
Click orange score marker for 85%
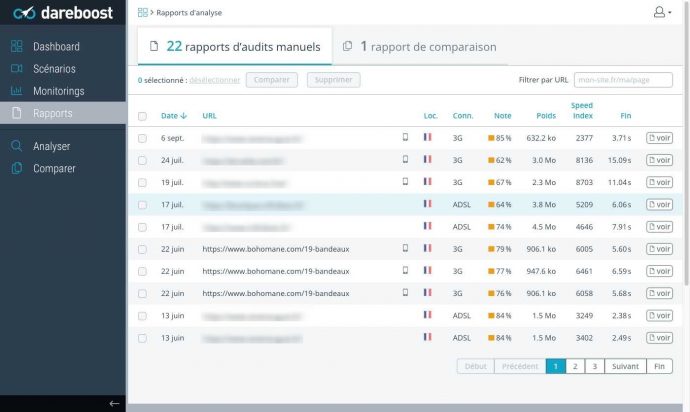(x=491, y=138)
